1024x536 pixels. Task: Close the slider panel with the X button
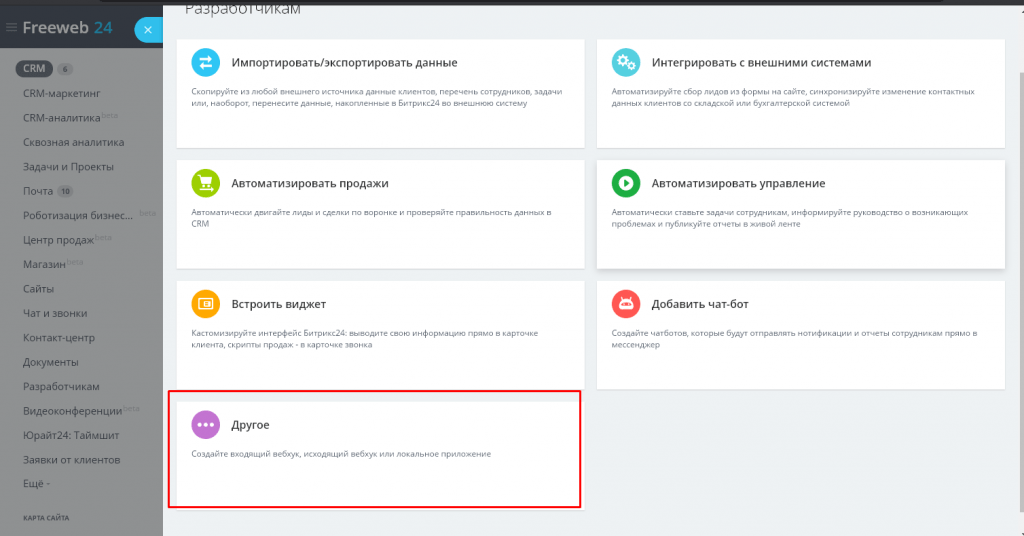(x=148, y=30)
